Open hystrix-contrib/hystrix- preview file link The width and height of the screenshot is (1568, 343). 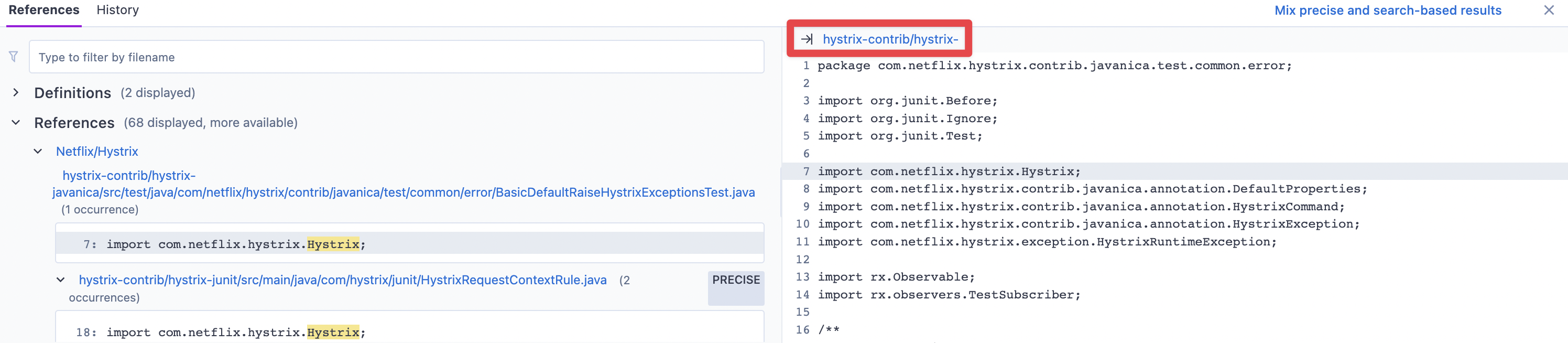pos(890,39)
